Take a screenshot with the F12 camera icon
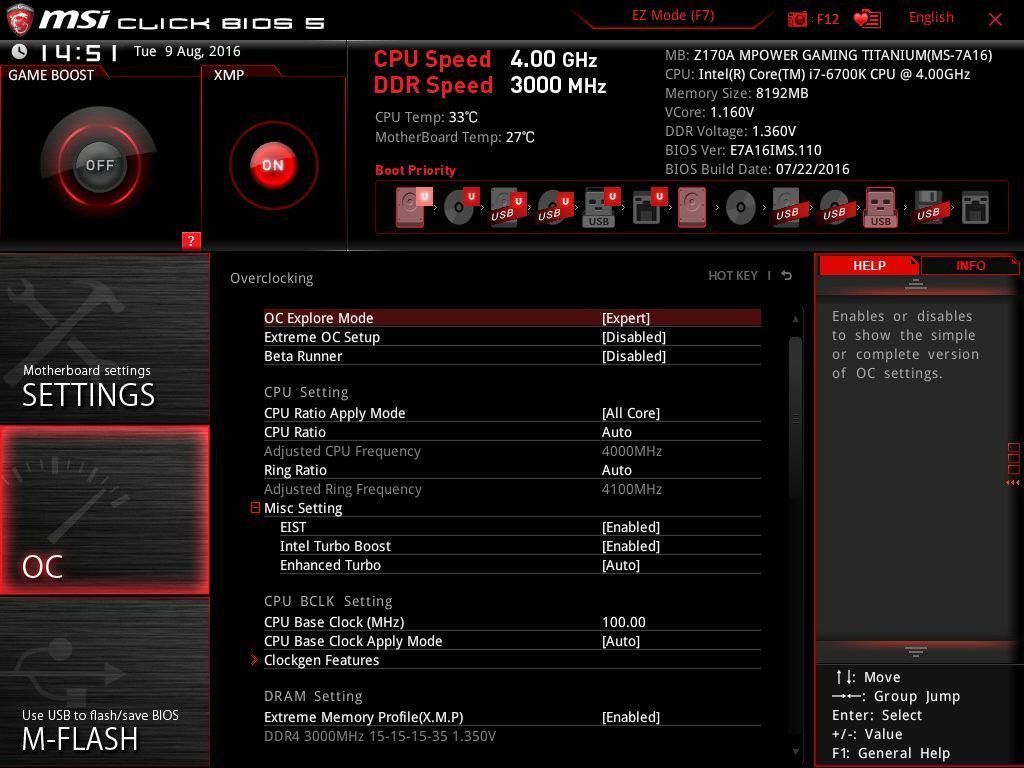This screenshot has height=768, width=1024. (797, 19)
